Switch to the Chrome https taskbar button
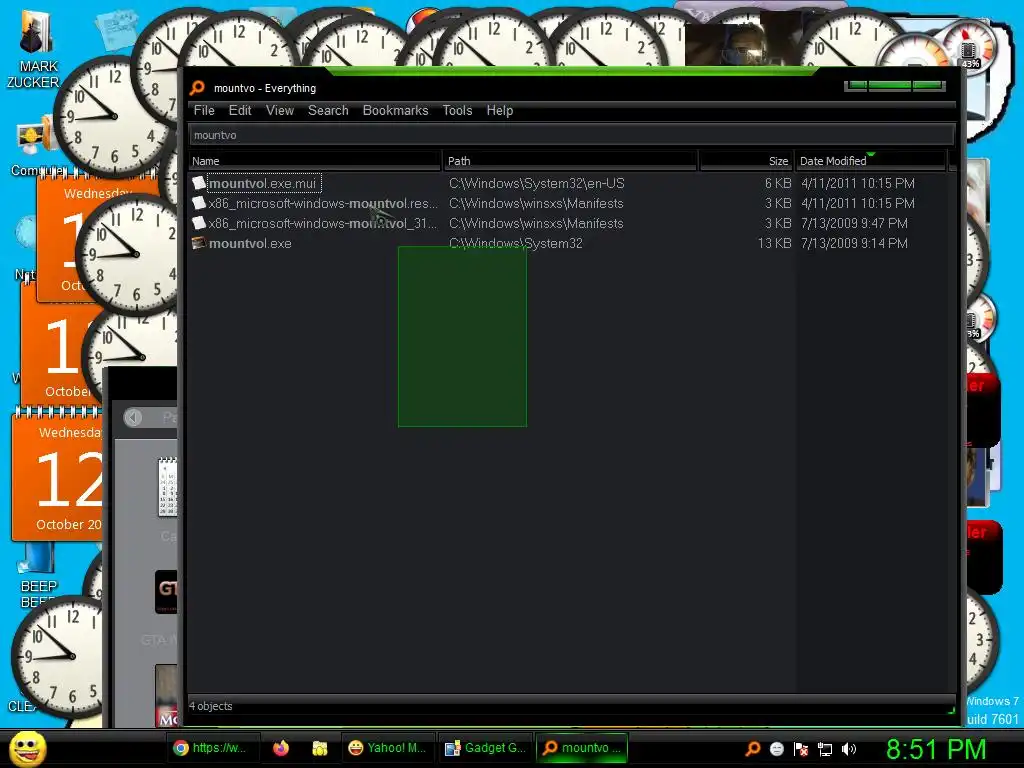This screenshot has height=768, width=1024. coord(212,748)
